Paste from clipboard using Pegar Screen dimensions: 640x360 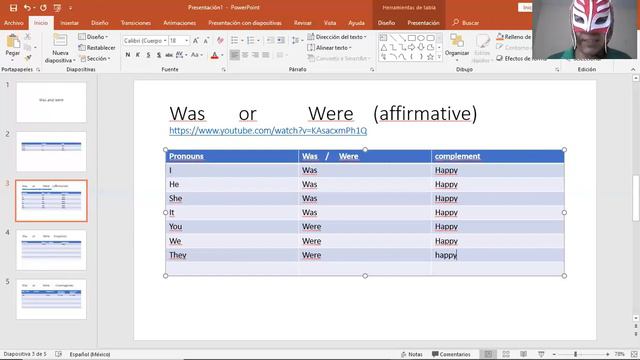tap(13, 46)
